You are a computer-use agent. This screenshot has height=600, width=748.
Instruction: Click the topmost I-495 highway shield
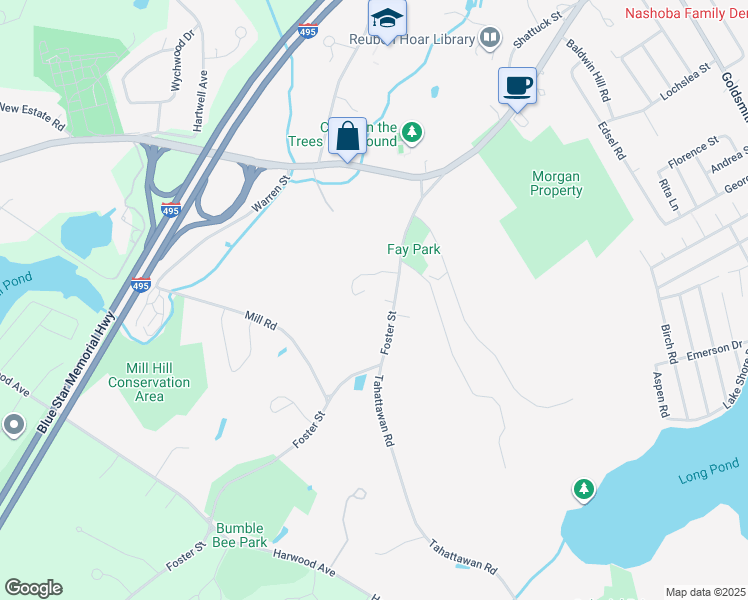tap(308, 31)
